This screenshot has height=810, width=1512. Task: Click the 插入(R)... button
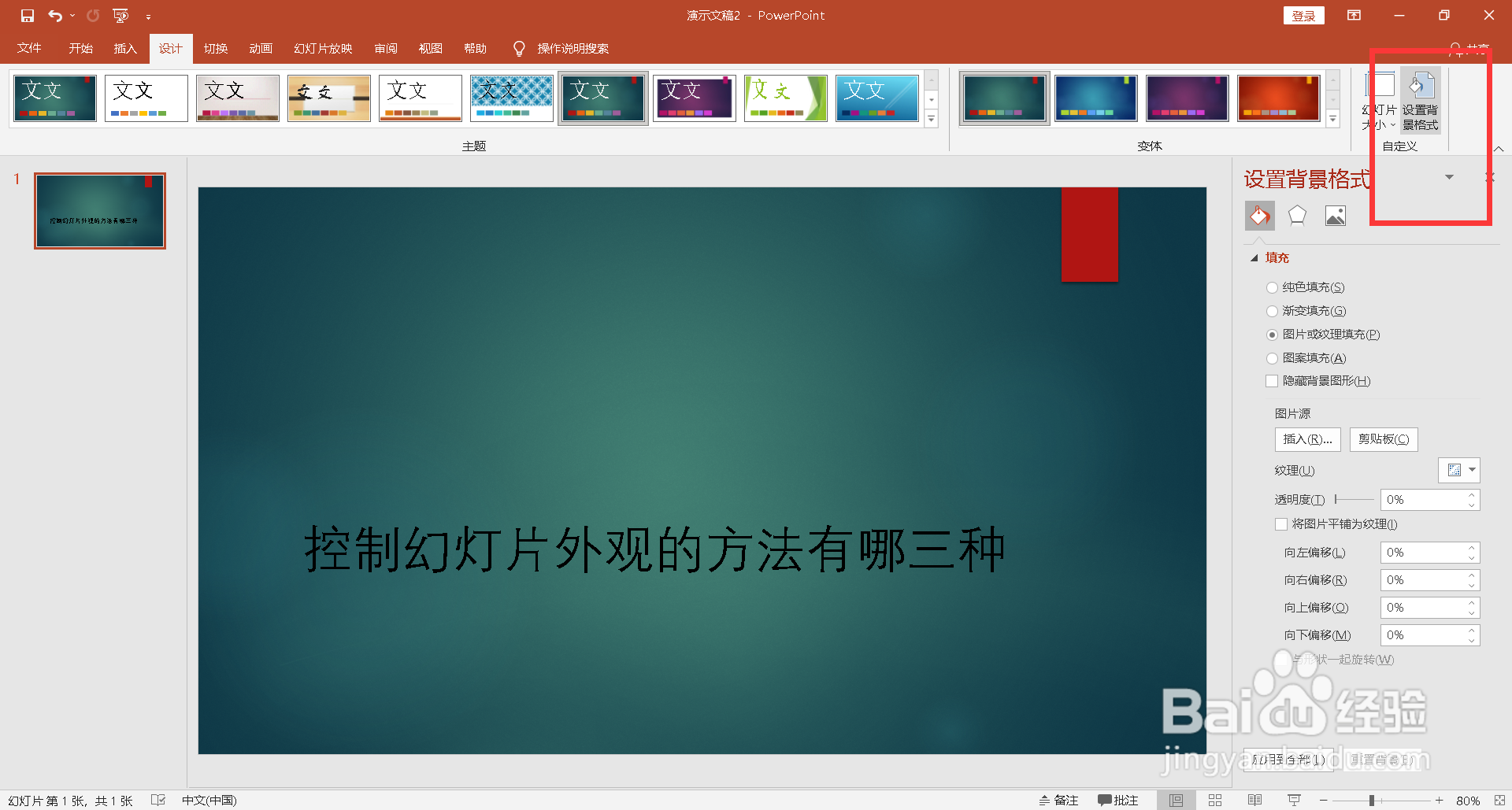[x=1307, y=439]
